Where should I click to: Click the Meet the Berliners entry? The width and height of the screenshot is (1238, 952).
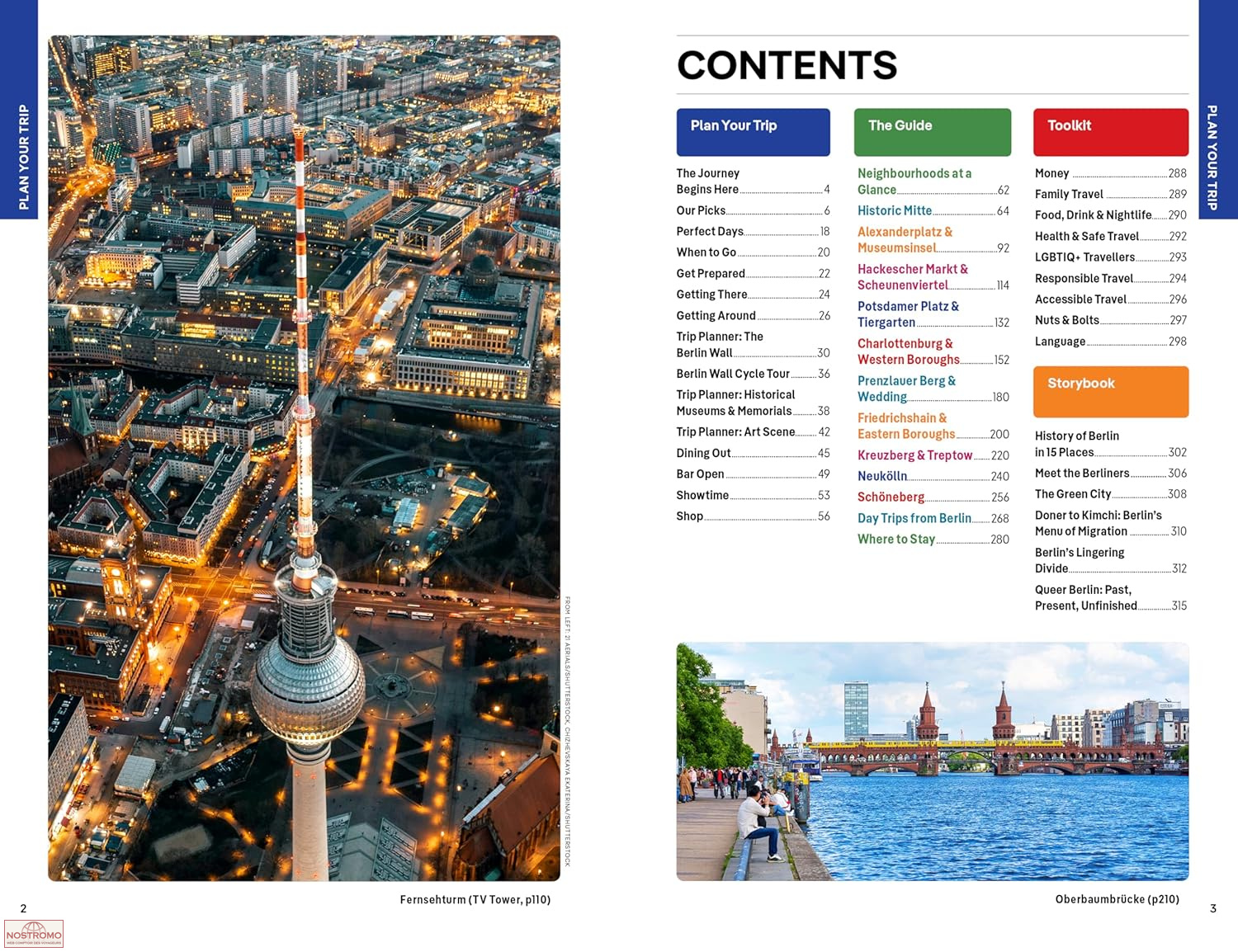tap(1081, 474)
